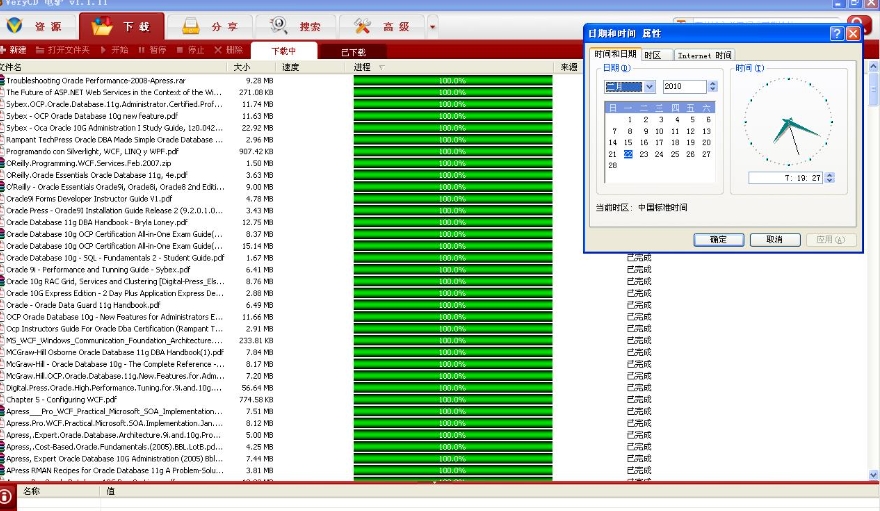Click the year field showing 2010

coord(684,86)
